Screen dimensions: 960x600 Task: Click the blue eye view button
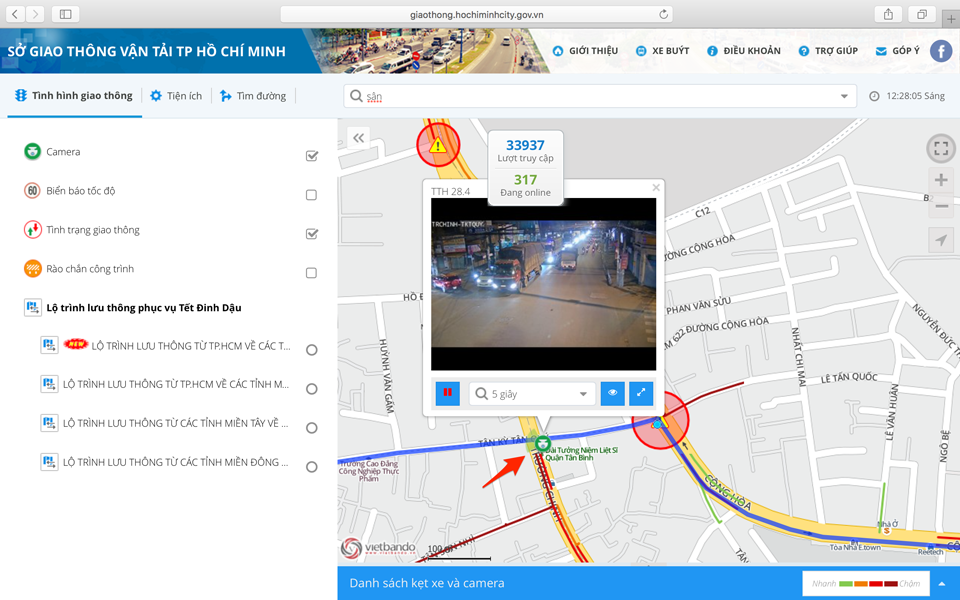(612, 393)
